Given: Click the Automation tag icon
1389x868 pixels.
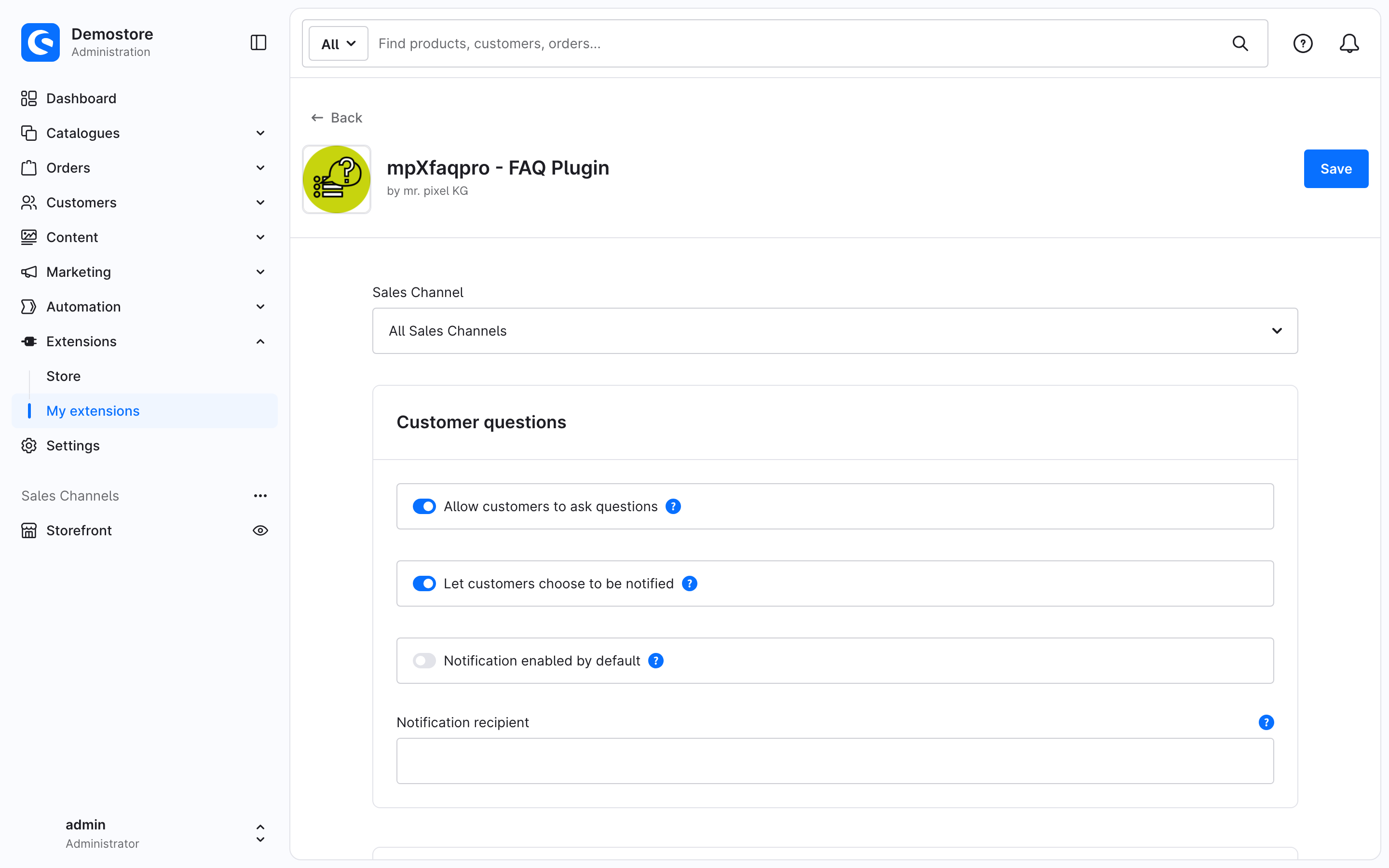Looking at the screenshot, I should [x=29, y=307].
